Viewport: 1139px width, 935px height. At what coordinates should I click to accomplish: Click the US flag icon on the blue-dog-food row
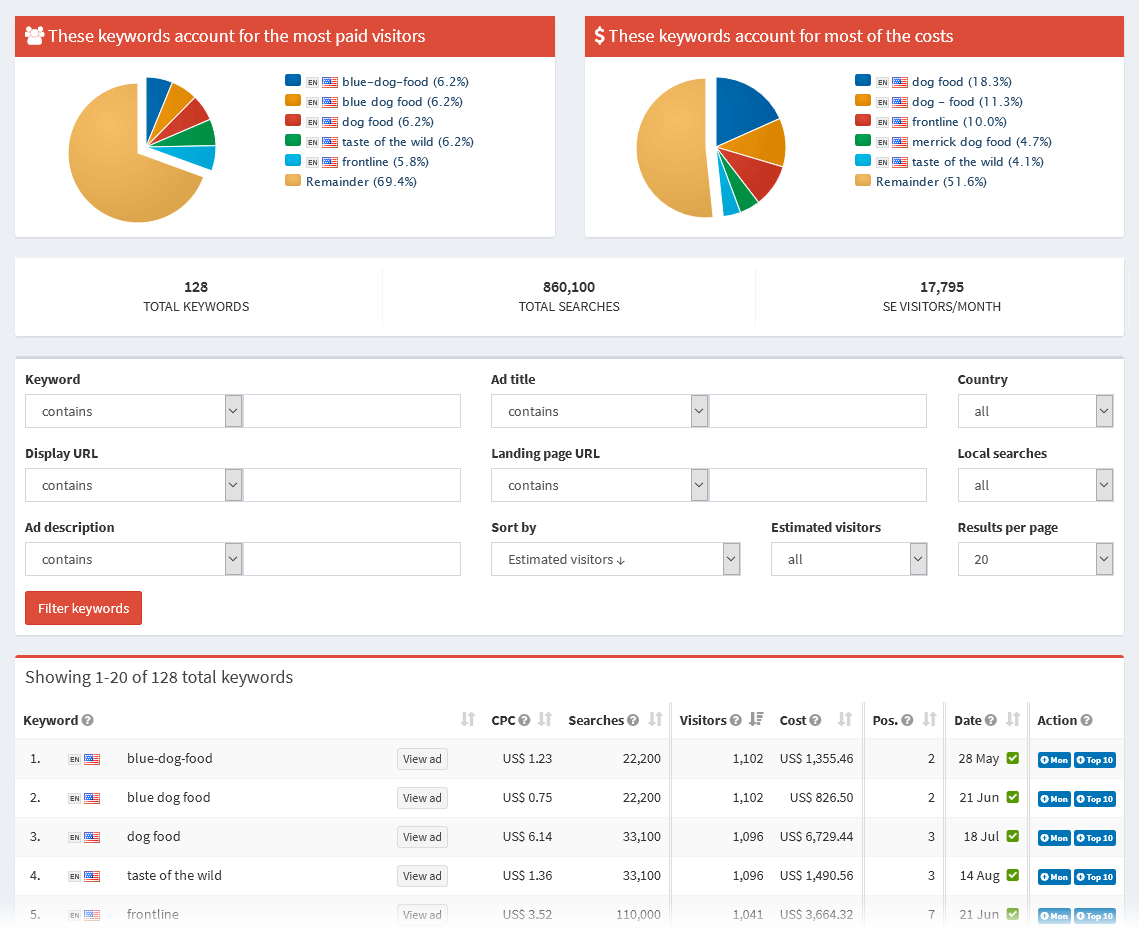[x=92, y=758]
